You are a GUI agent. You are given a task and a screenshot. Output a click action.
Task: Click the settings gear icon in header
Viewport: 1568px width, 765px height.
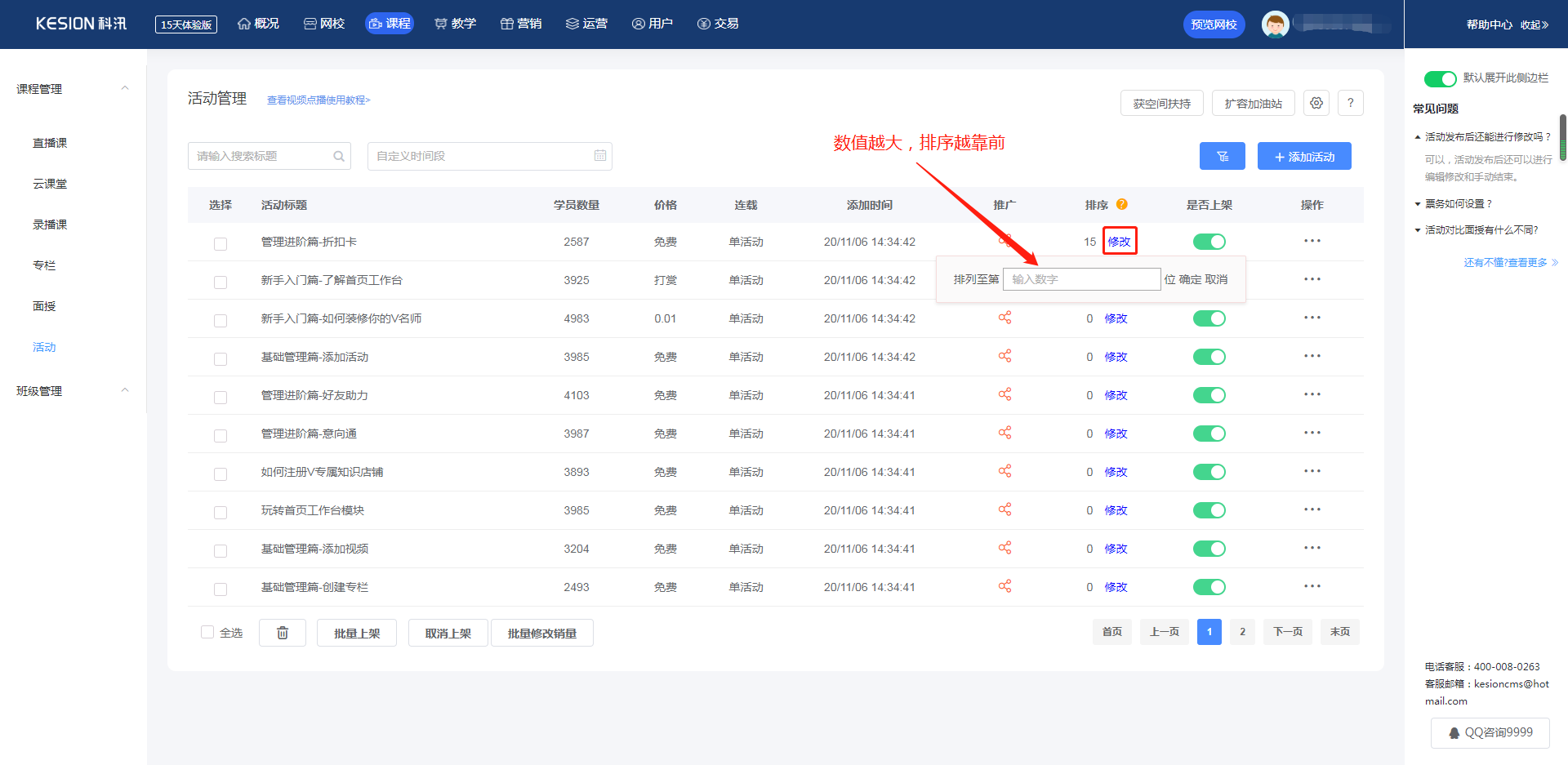[1316, 103]
